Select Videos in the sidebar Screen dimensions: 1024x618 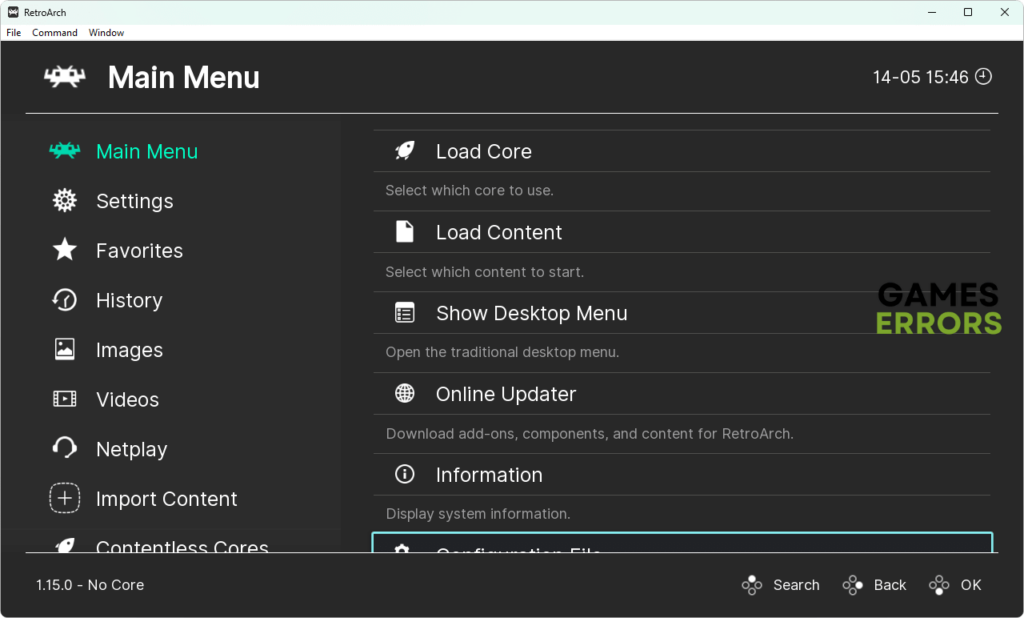127,400
